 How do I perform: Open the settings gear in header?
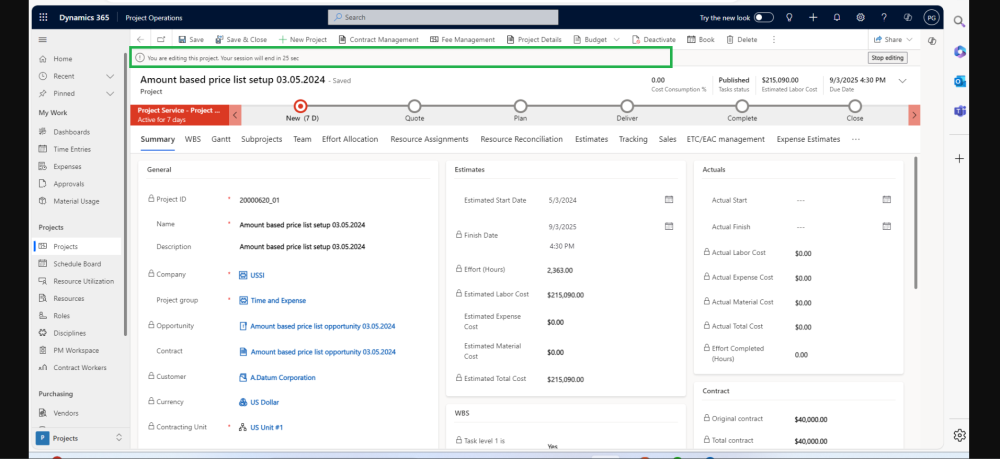coord(860,18)
